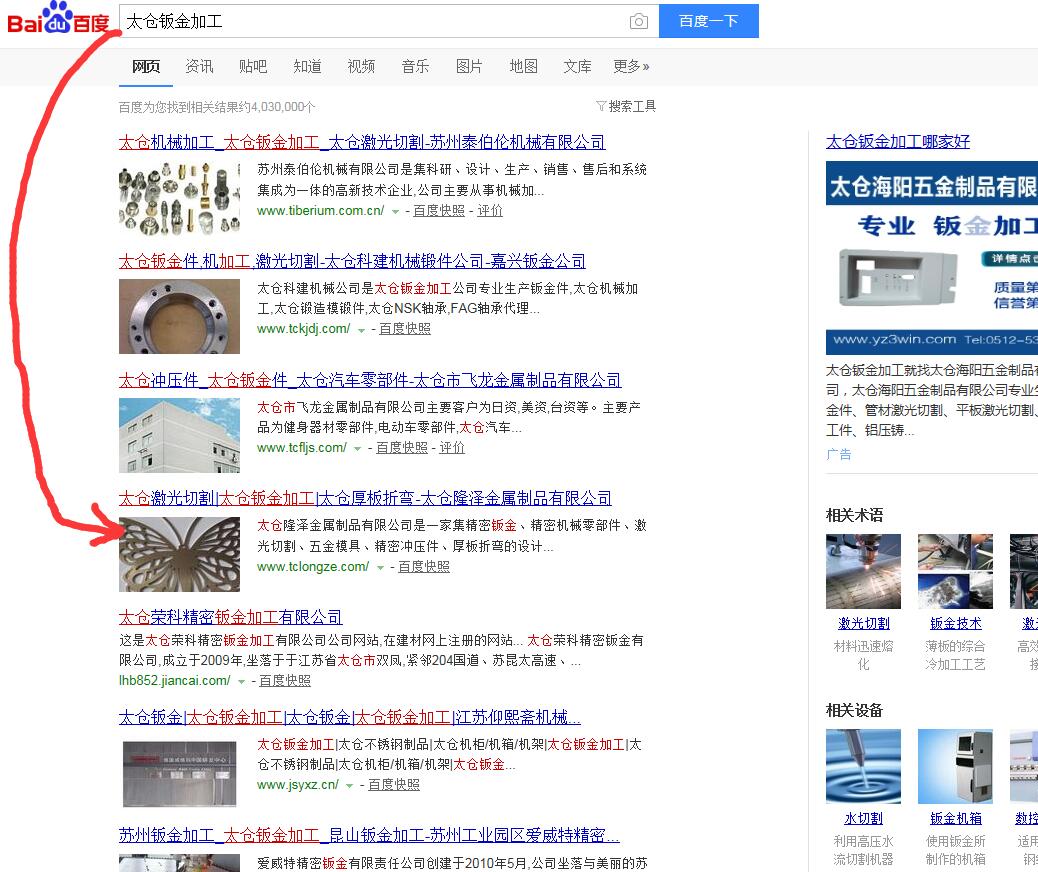Click the 钣金机箱 cabinet image
This screenshot has width=1038, height=872.
tap(955, 766)
